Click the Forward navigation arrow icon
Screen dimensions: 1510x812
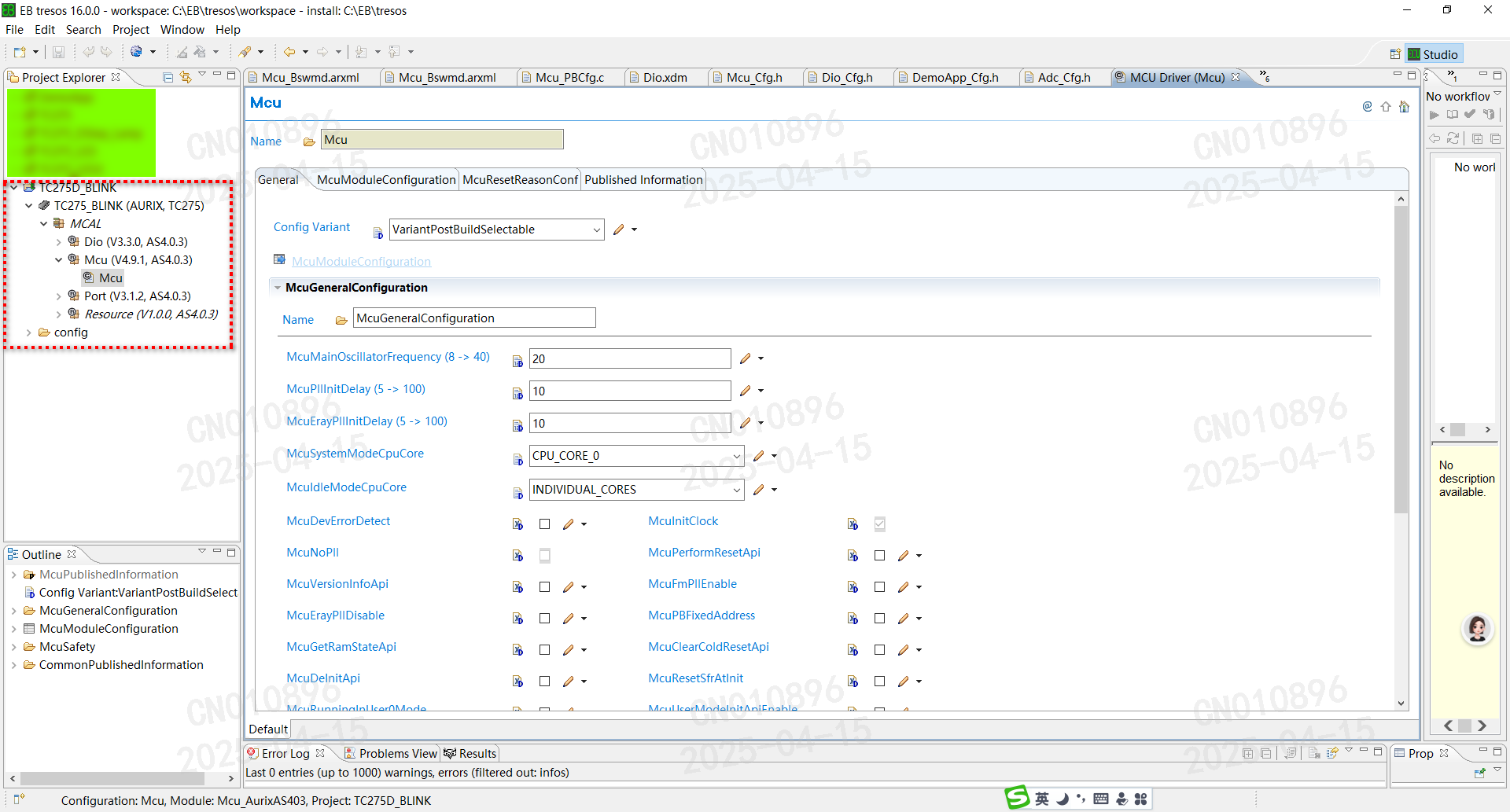point(322,52)
